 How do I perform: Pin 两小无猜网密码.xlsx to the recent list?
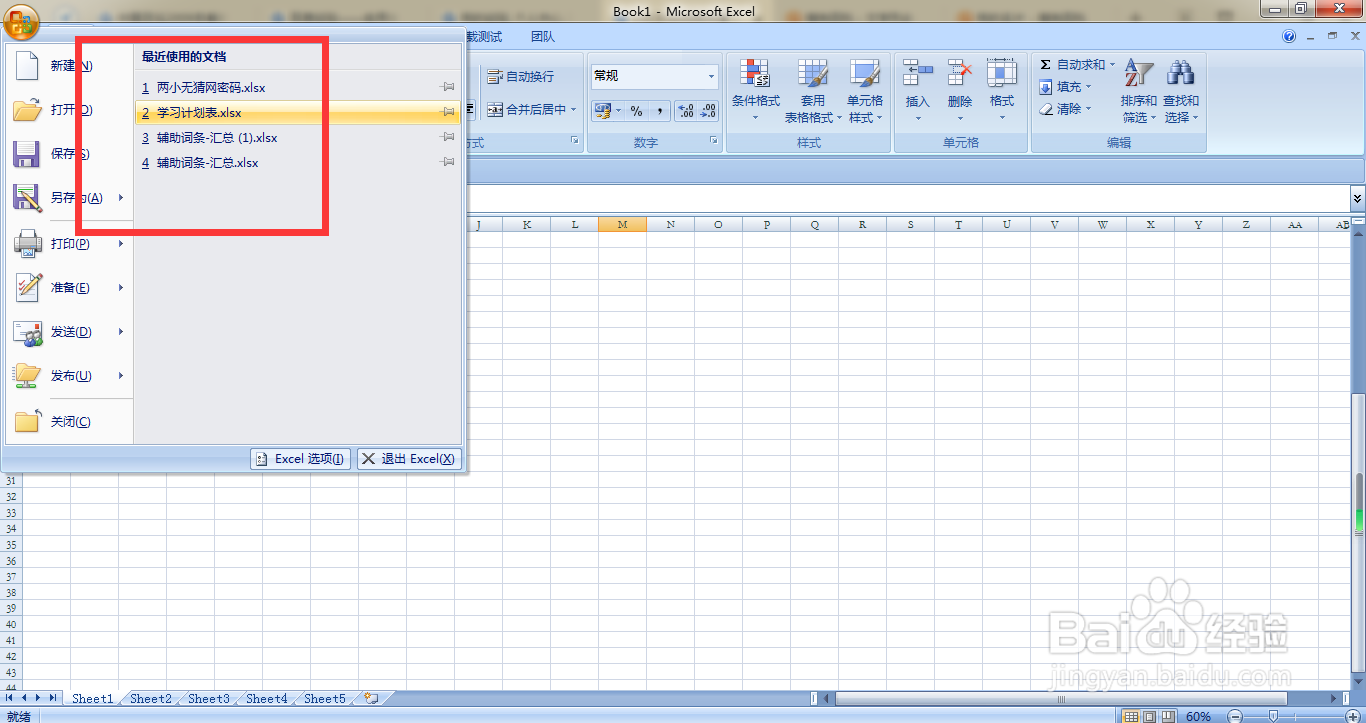tap(448, 88)
